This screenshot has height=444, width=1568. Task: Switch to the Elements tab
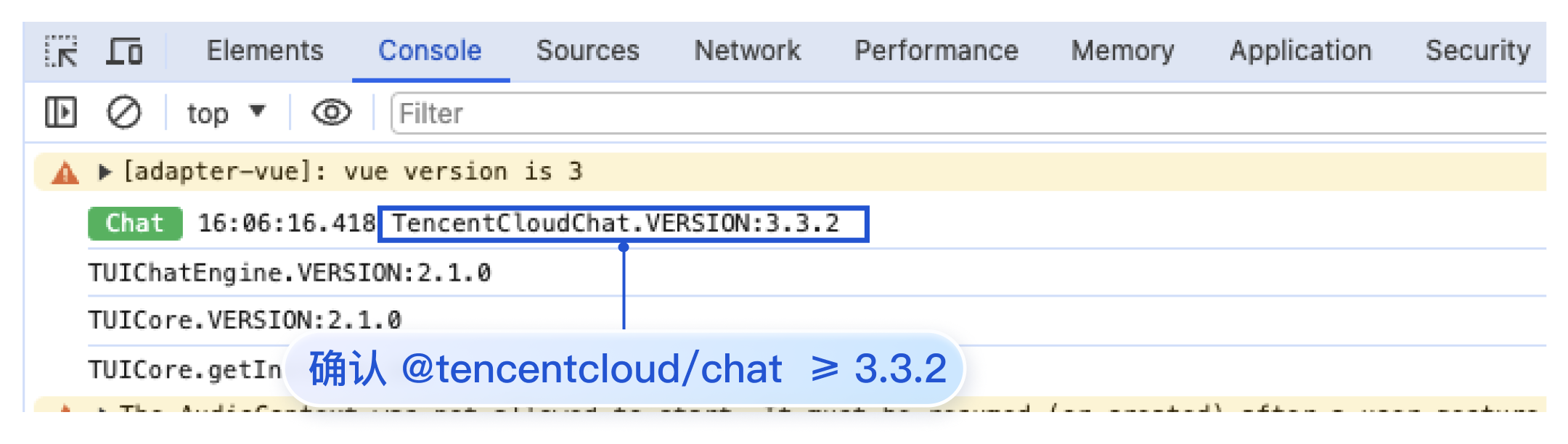click(x=265, y=51)
